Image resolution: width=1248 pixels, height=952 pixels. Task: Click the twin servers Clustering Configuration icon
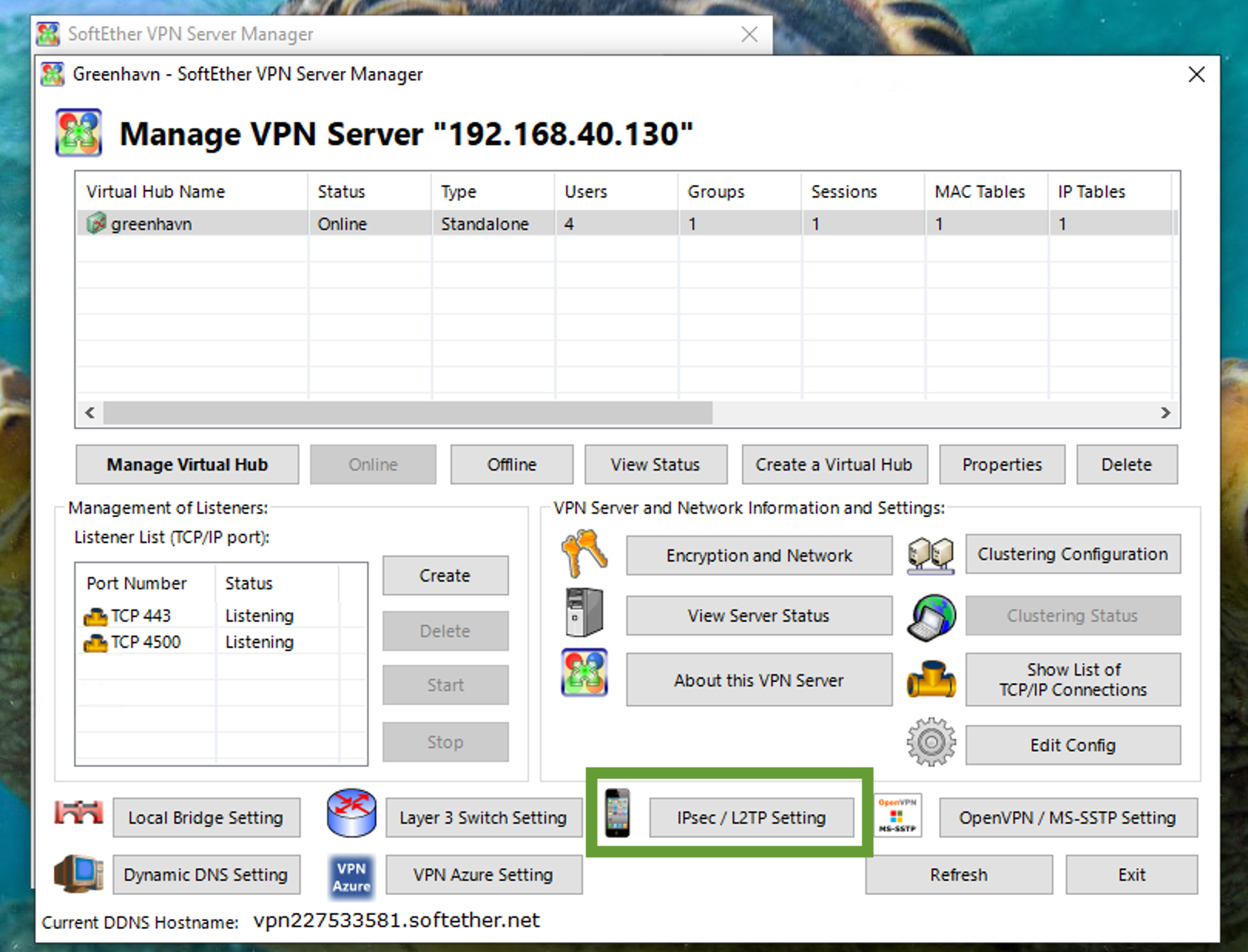[931, 555]
